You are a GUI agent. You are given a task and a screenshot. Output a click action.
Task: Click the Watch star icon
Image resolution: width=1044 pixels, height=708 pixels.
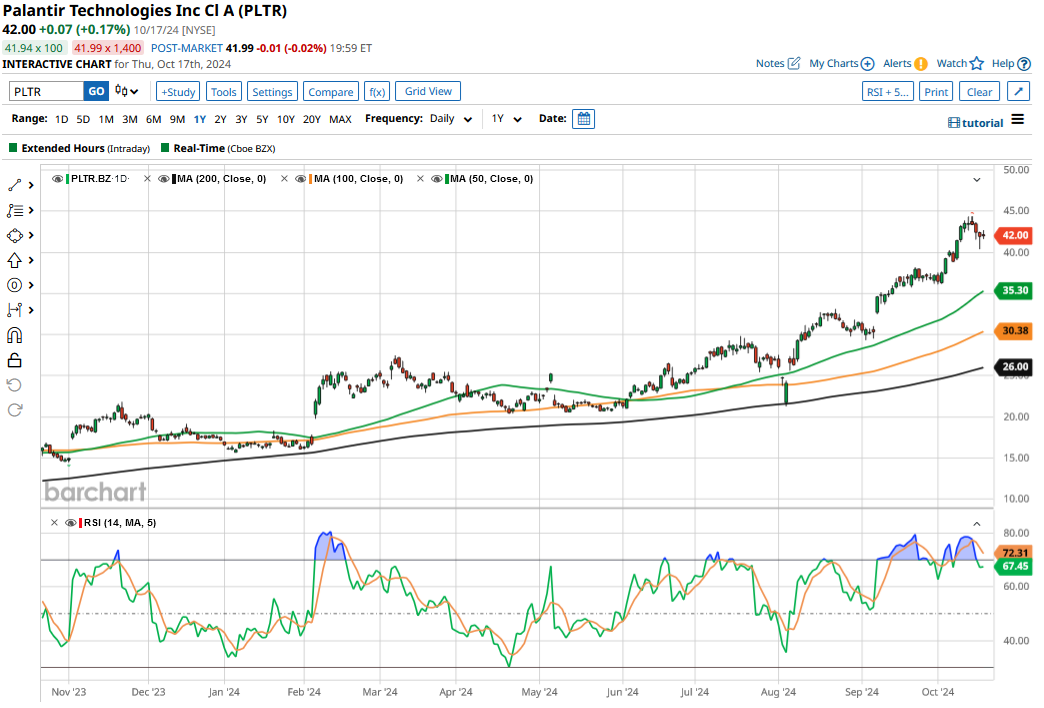tap(977, 63)
